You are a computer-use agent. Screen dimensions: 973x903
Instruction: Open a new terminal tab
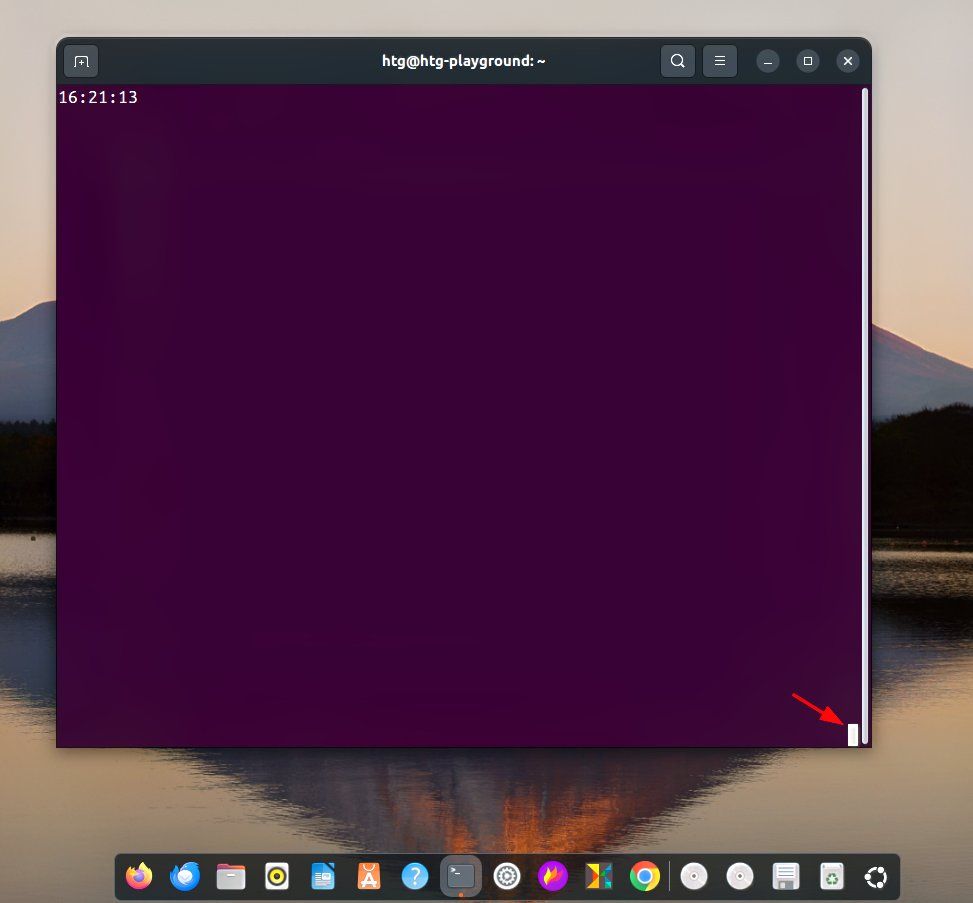coord(81,61)
